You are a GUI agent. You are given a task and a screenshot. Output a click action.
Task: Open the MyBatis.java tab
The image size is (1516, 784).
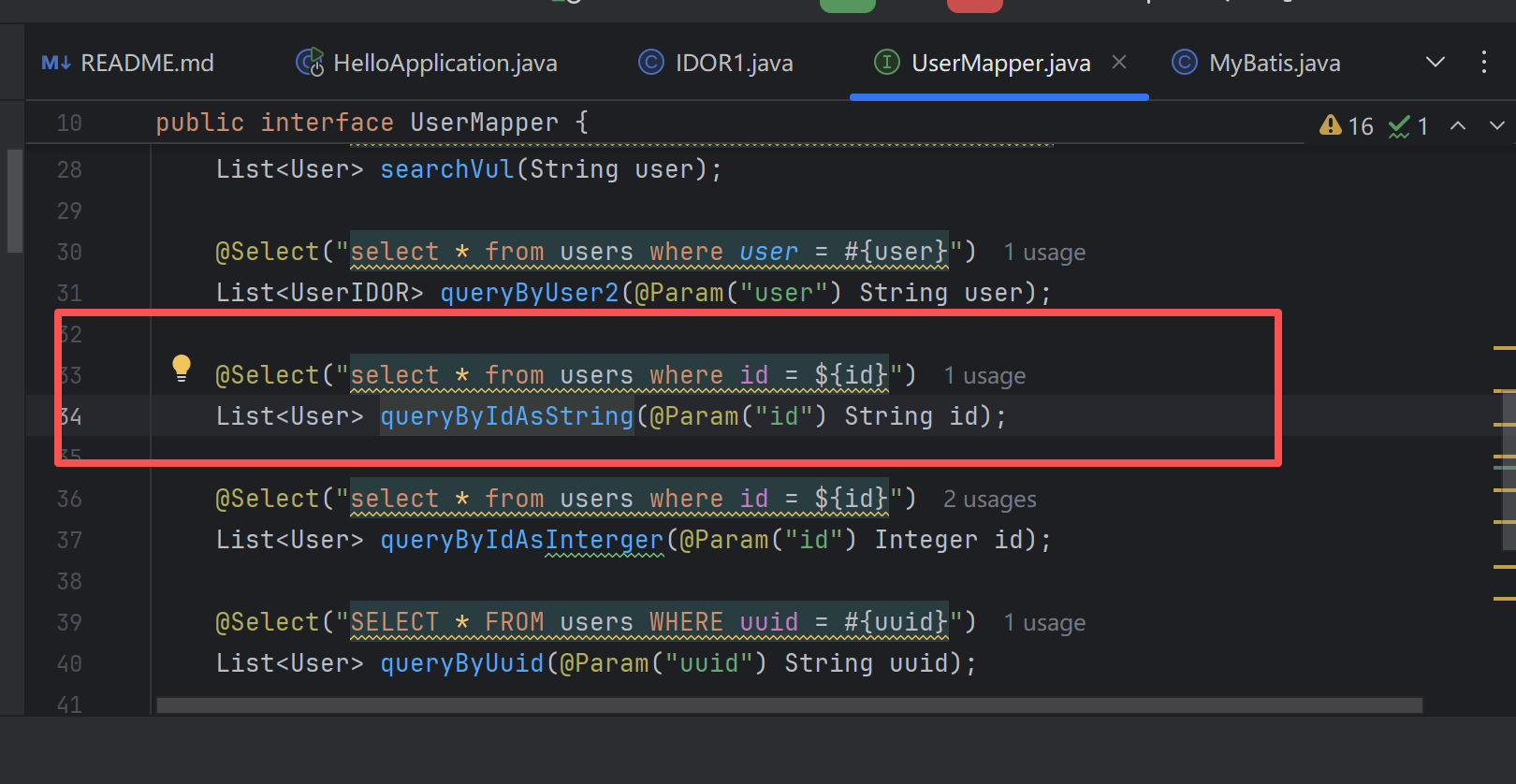1256,63
